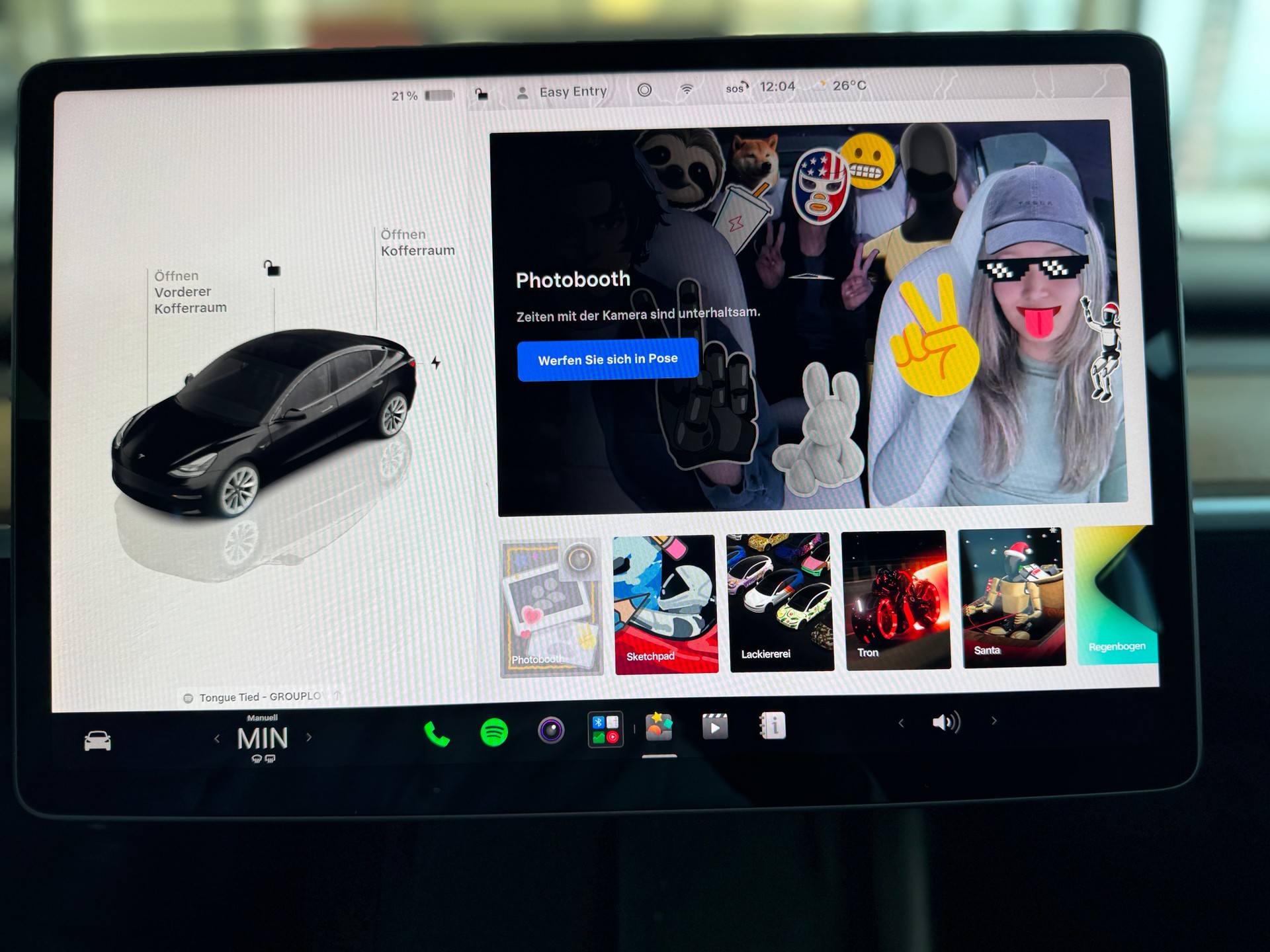This screenshot has height=952, width=1270.
Task: Open the rear trunk (Öffnen Kofferraum)
Action: pyautogui.click(x=417, y=243)
